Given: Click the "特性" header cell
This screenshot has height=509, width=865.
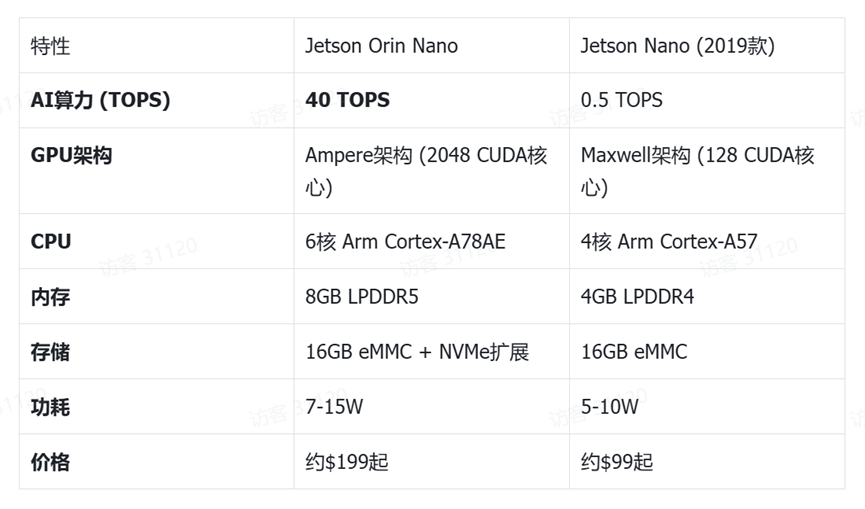Looking at the screenshot, I should coord(51,46).
